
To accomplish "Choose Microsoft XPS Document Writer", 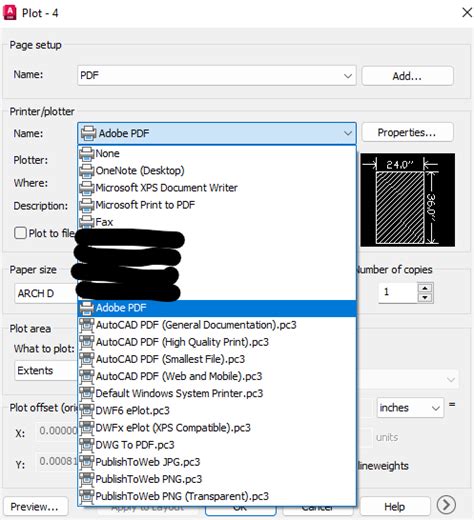I will [217, 188].
